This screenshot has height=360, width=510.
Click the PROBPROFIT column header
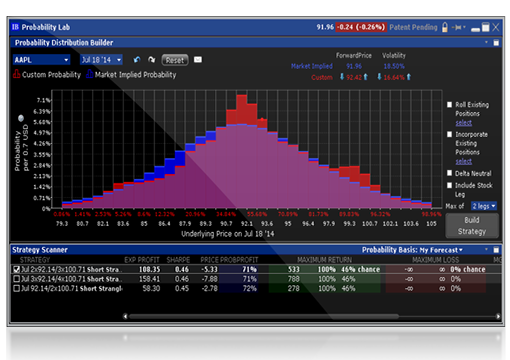tap(238, 260)
